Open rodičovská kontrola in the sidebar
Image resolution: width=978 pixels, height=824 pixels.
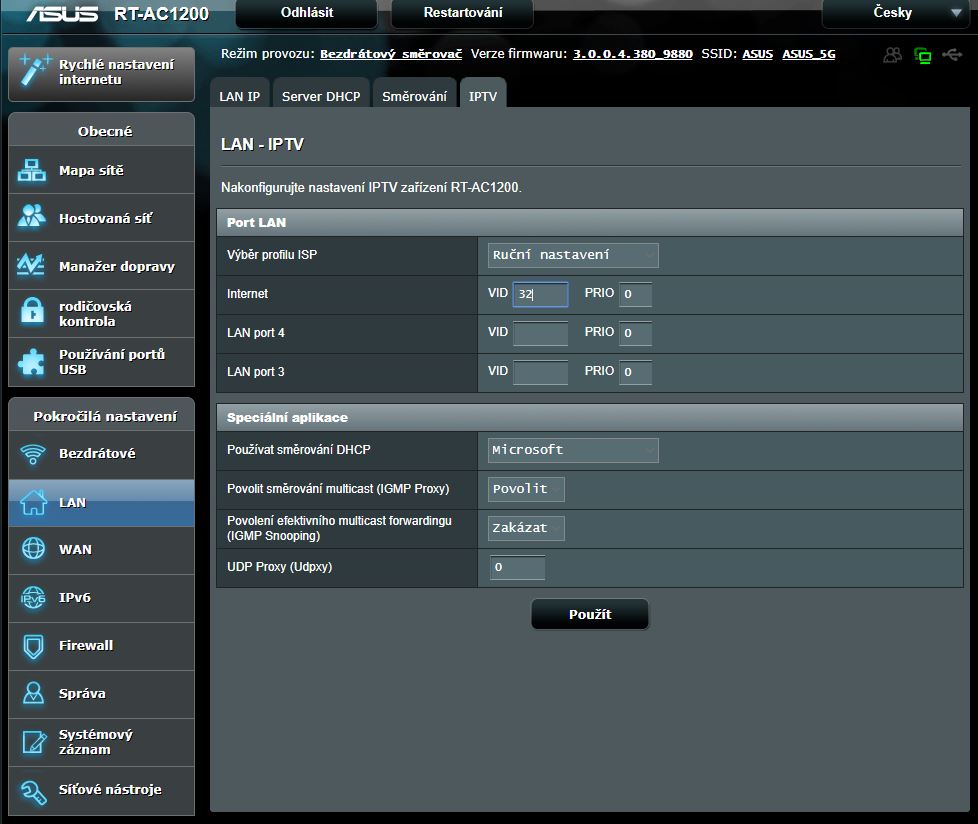pyautogui.click(x=102, y=314)
